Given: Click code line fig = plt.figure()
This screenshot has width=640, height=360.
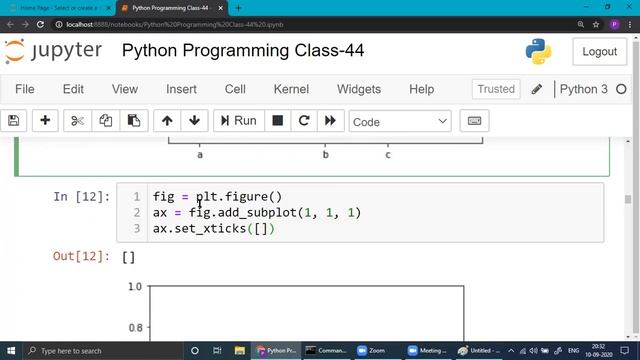Looking at the screenshot, I should 218,197.
